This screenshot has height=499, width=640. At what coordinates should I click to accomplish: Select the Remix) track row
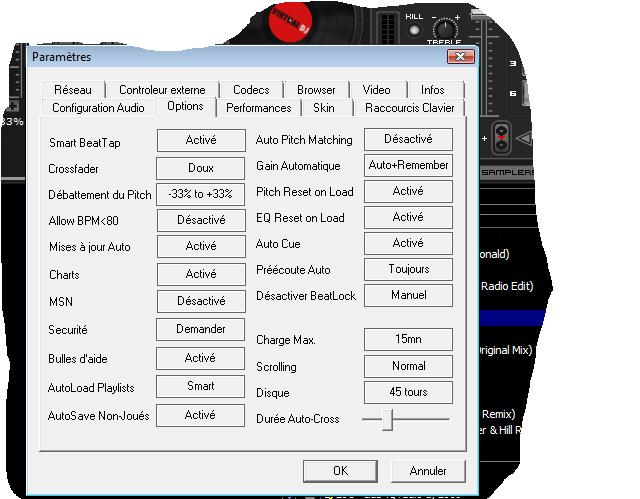point(499,414)
